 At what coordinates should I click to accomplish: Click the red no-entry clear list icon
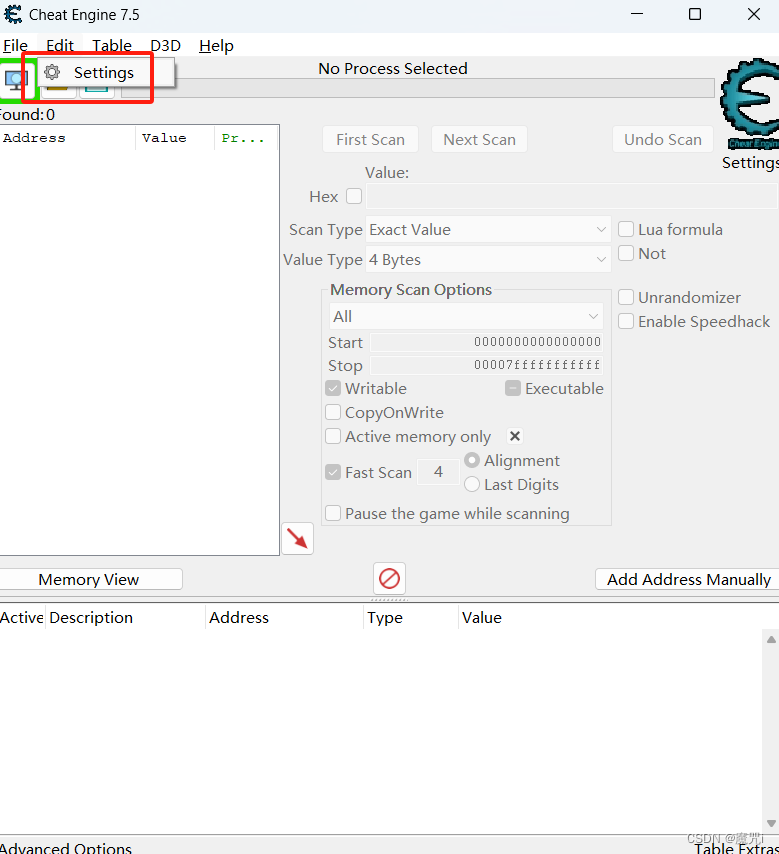click(390, 578)
